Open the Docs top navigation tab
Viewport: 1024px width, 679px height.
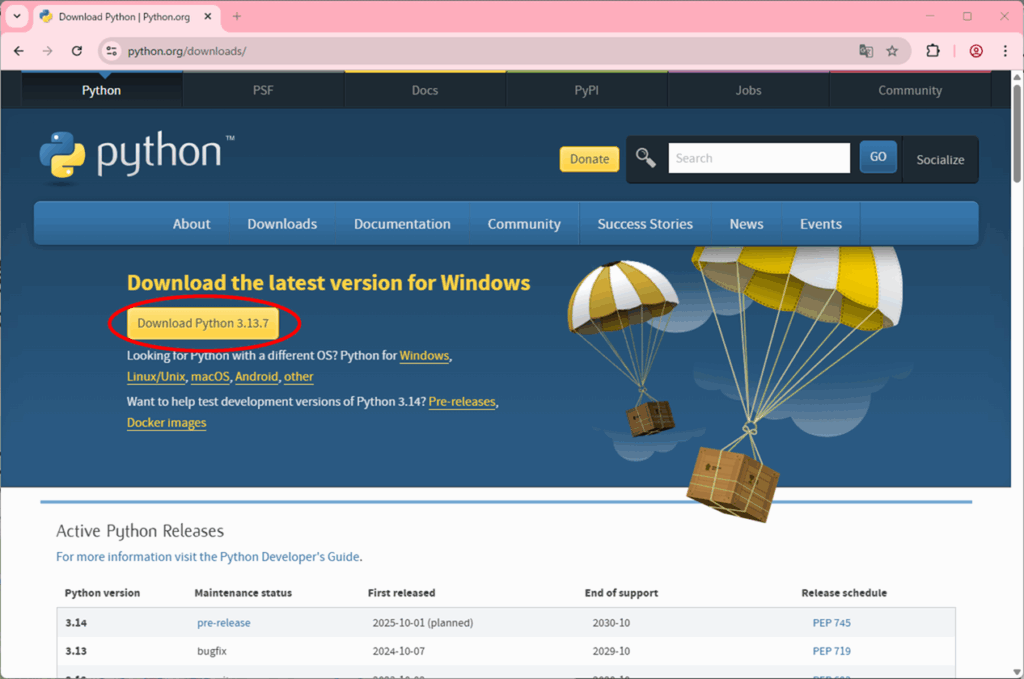(x=424, y=90)
